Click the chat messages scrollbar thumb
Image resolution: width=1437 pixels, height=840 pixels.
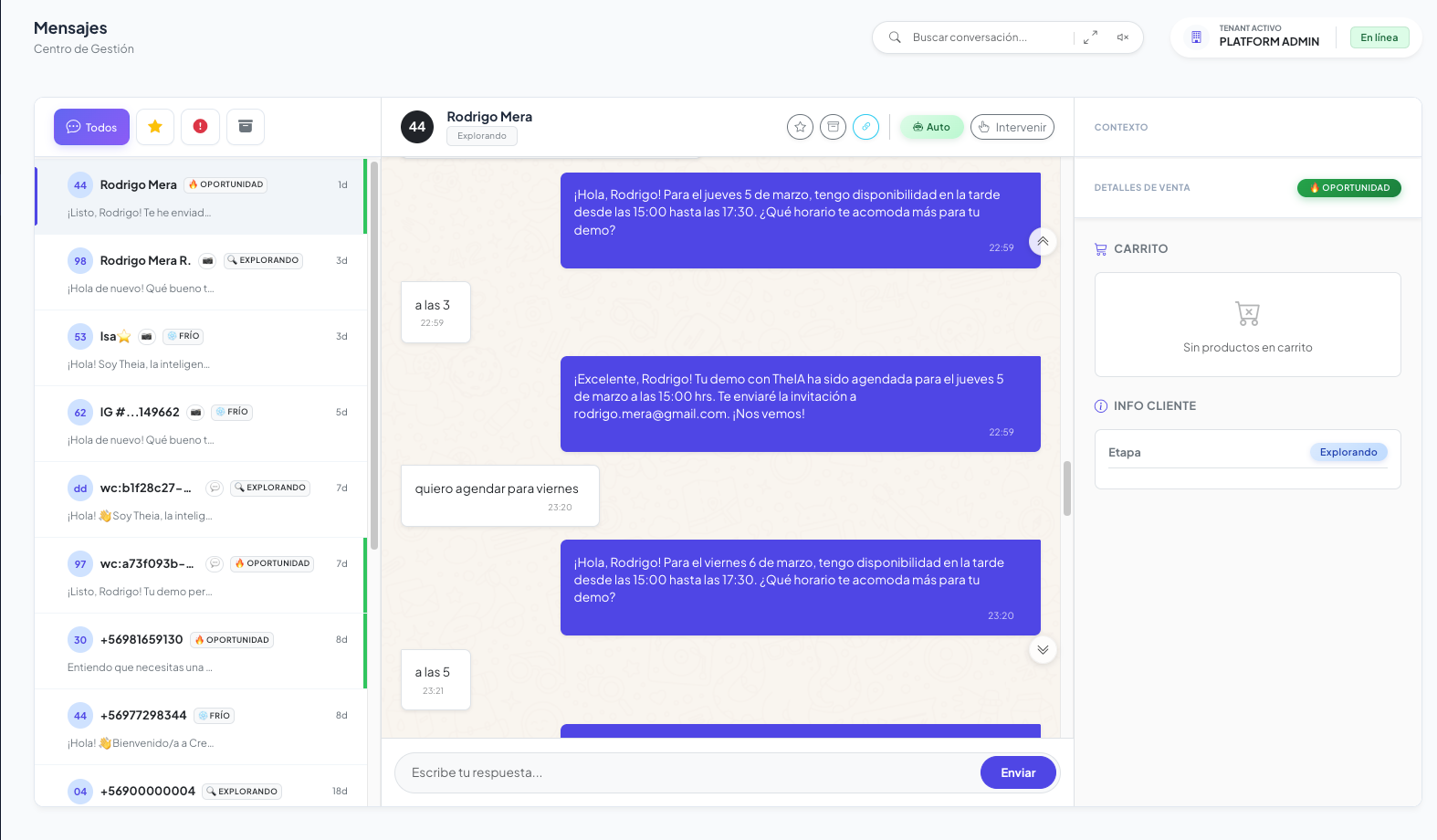coord(1066,488)
